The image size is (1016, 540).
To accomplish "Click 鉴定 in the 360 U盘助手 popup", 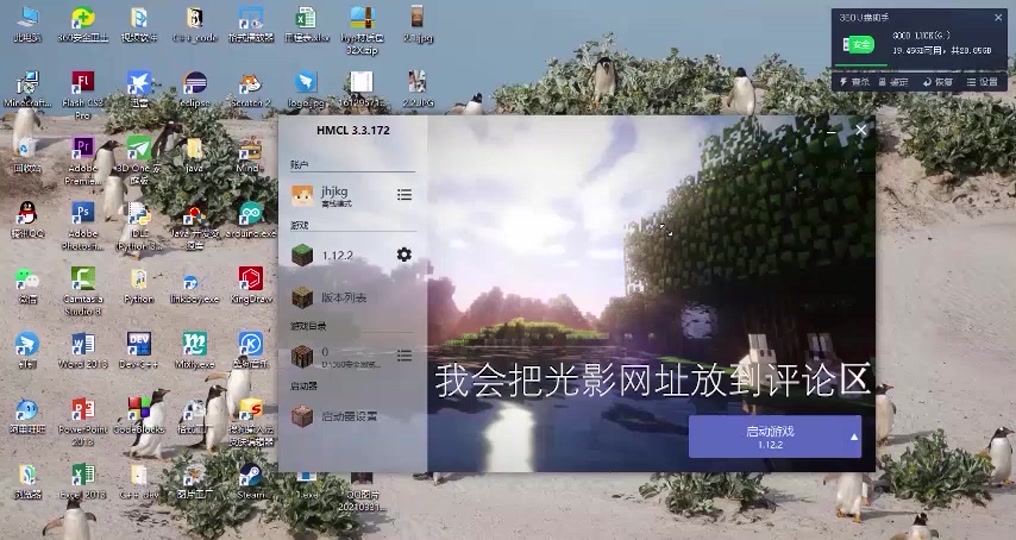I will click(893, 82).
